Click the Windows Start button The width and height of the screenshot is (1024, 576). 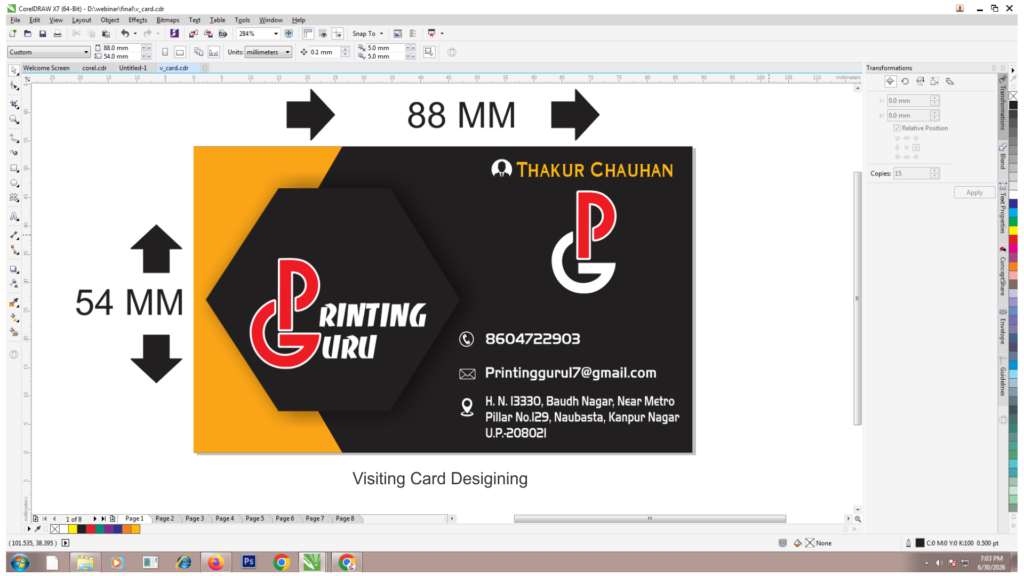tap(20, 562)
